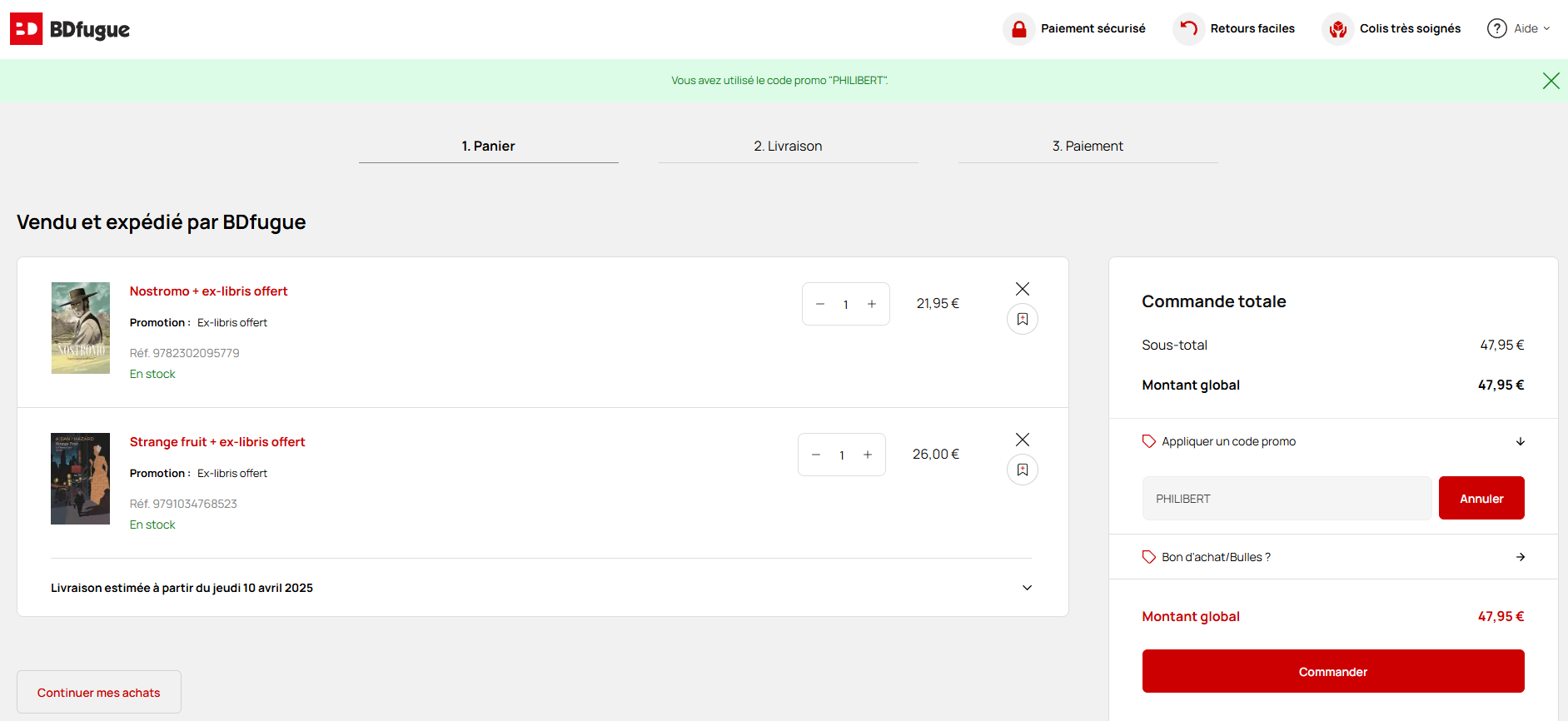Screen dimensions: 1568x721
Task: Increase Strange fruit quantity with plus
Action: (868, 455)
